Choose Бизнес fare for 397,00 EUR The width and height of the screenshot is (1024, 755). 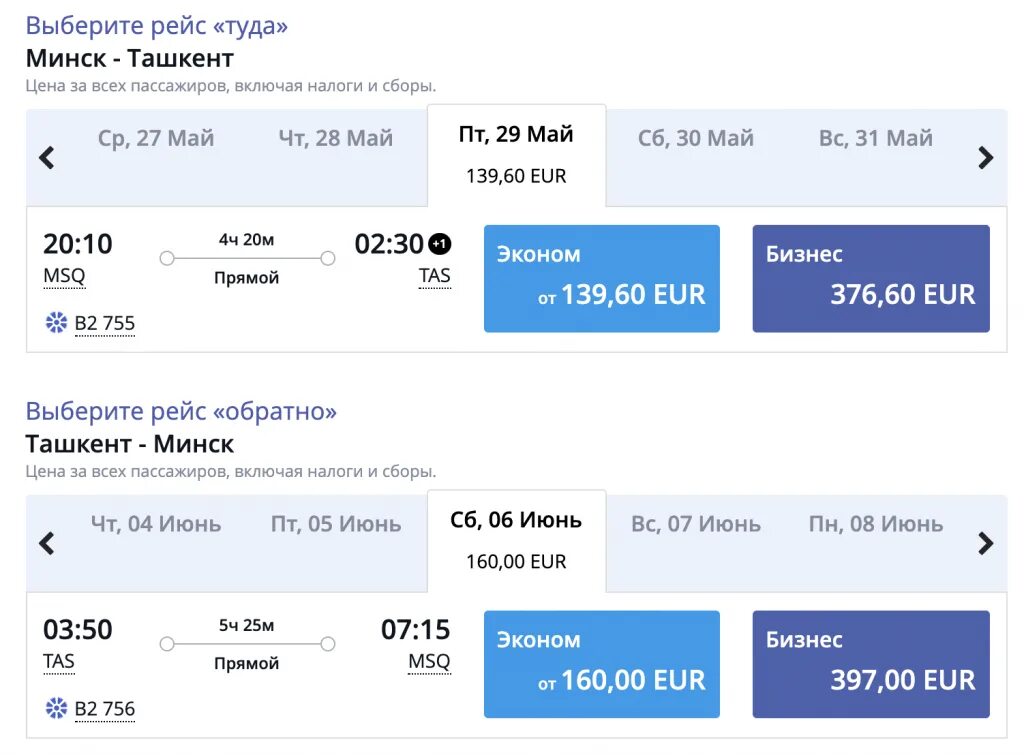point(870,664)
